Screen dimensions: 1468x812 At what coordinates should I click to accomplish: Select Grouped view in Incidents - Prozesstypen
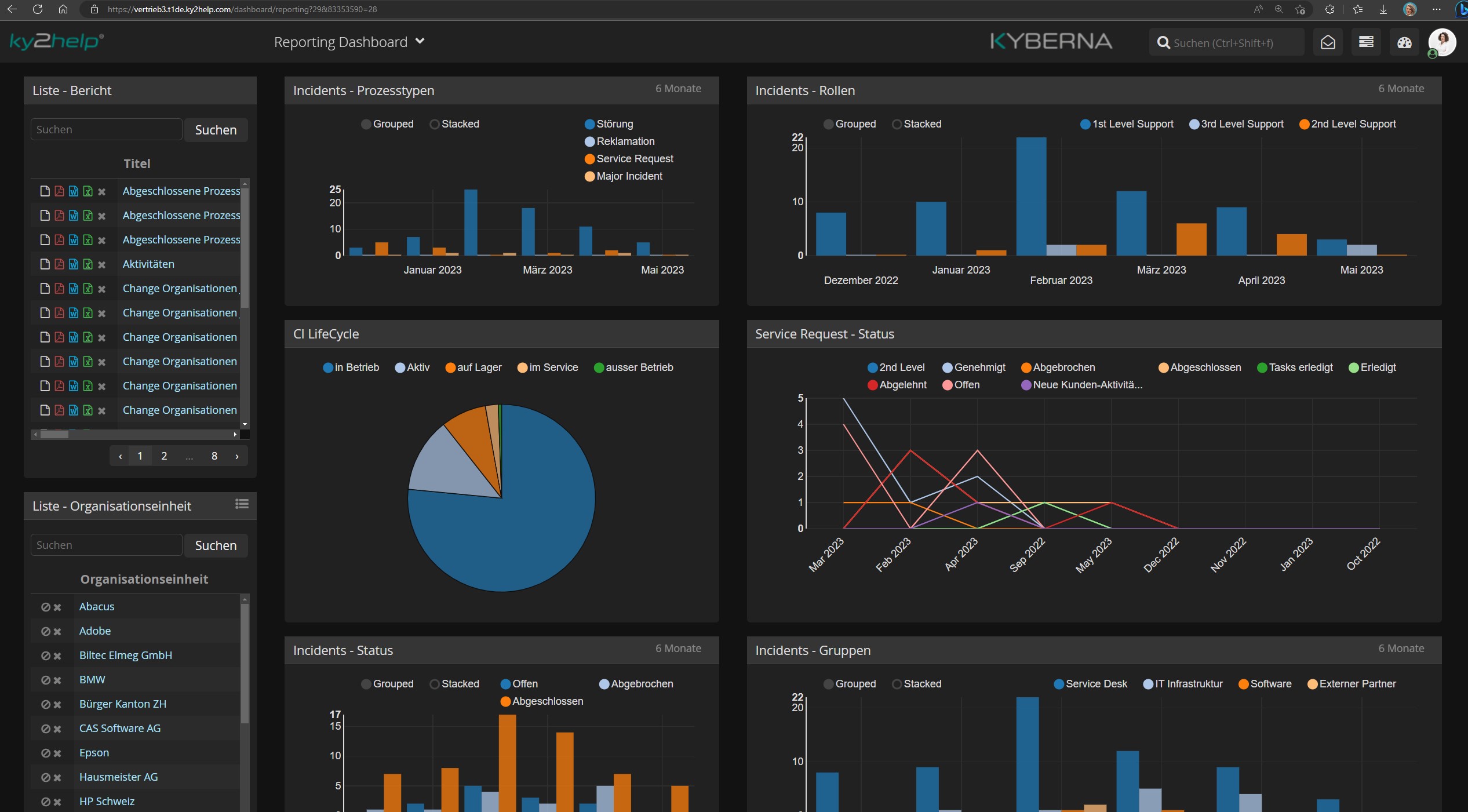click(x=366, y=123)
